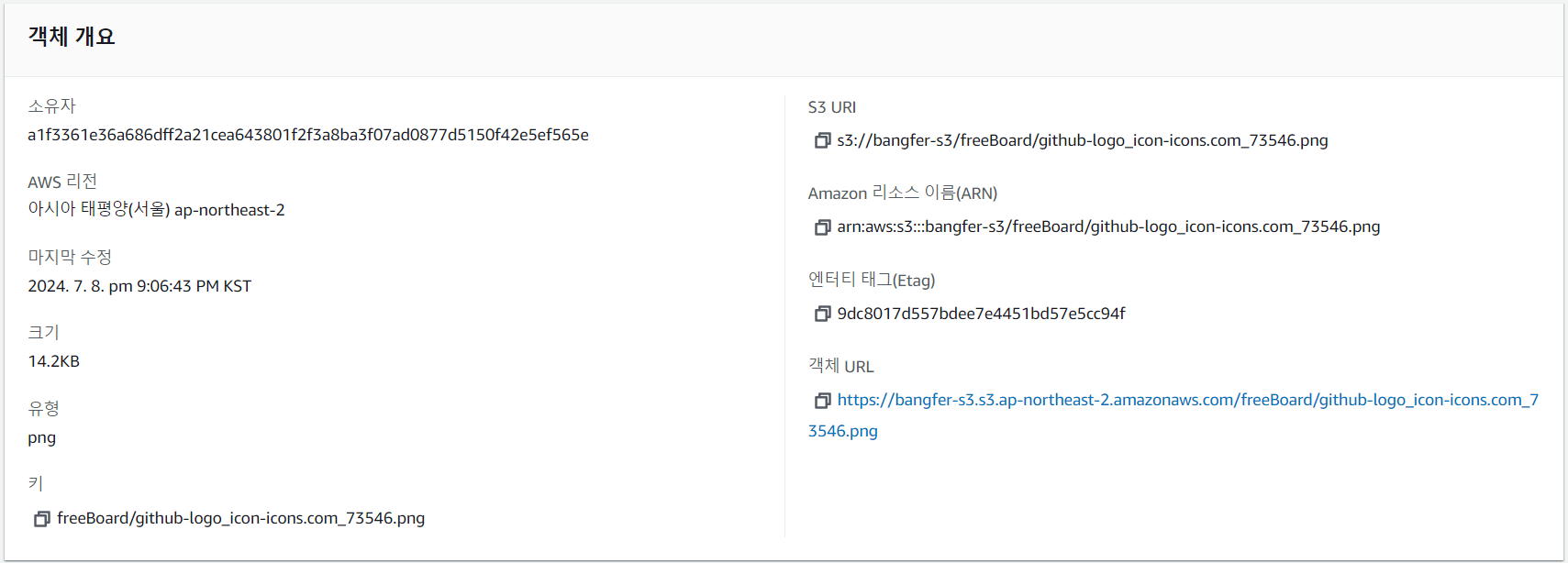Open the bangfer-s3 object URL link
The height and width of the screenshot is (563, 1568).
1187,400
